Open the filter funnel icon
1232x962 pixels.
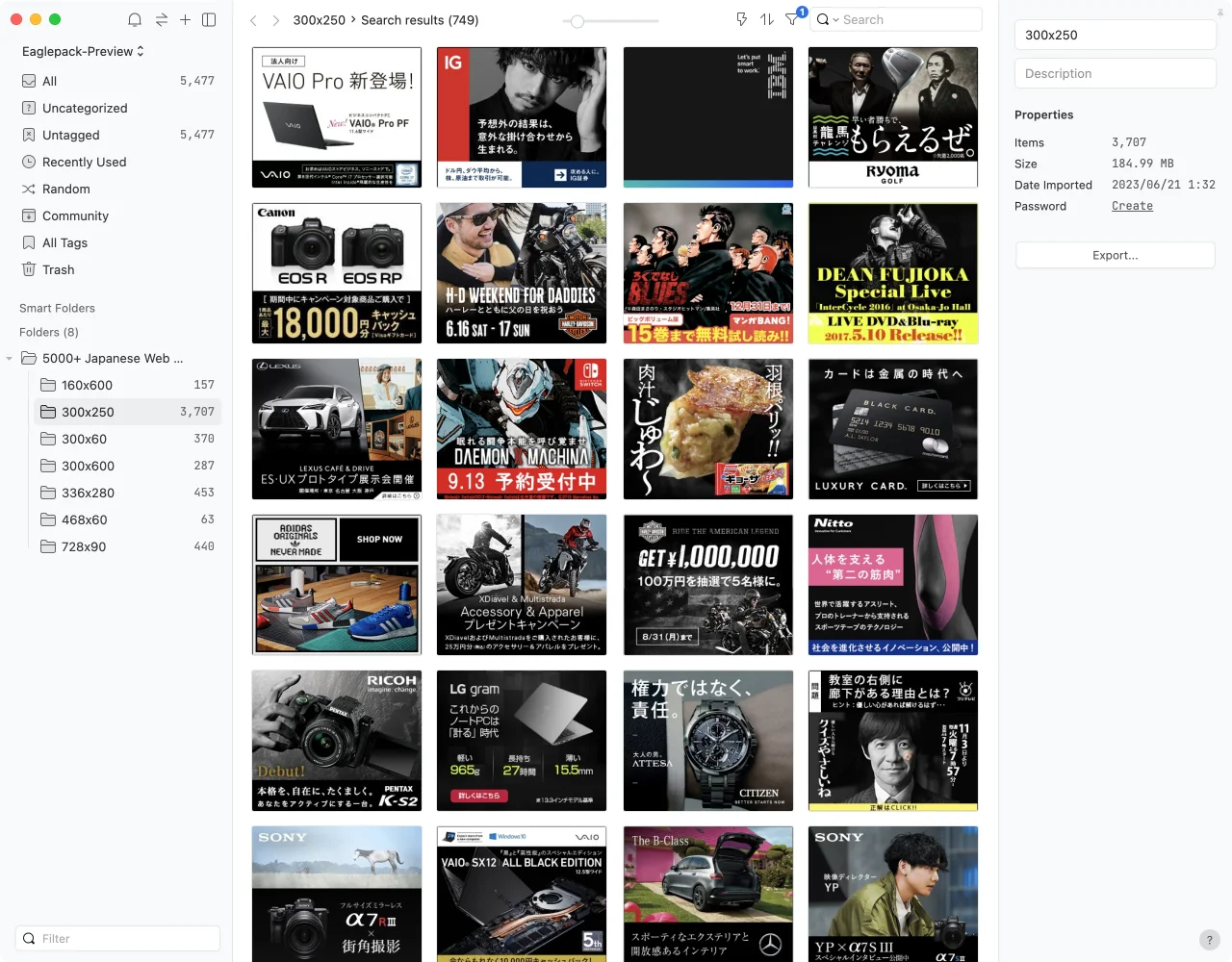(792, 19)
